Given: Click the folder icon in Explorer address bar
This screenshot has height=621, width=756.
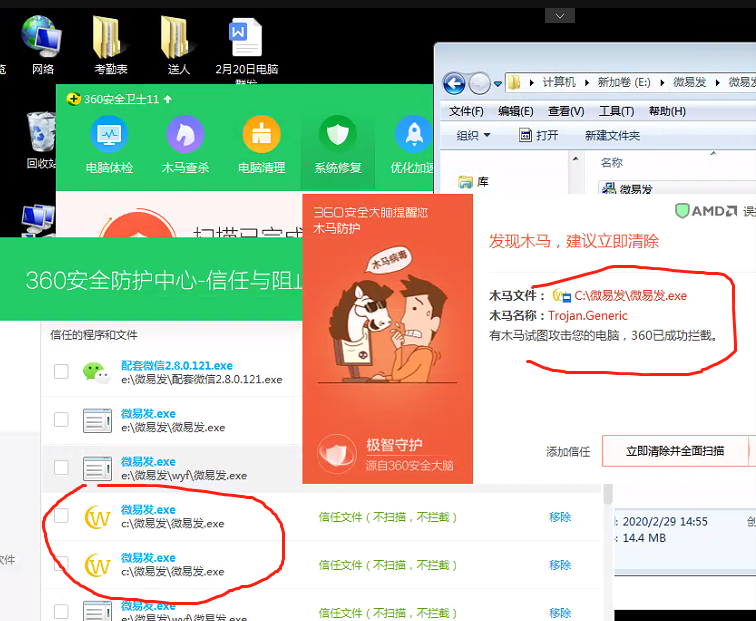Looking at the screenshot, I should [x=514, y=82].
